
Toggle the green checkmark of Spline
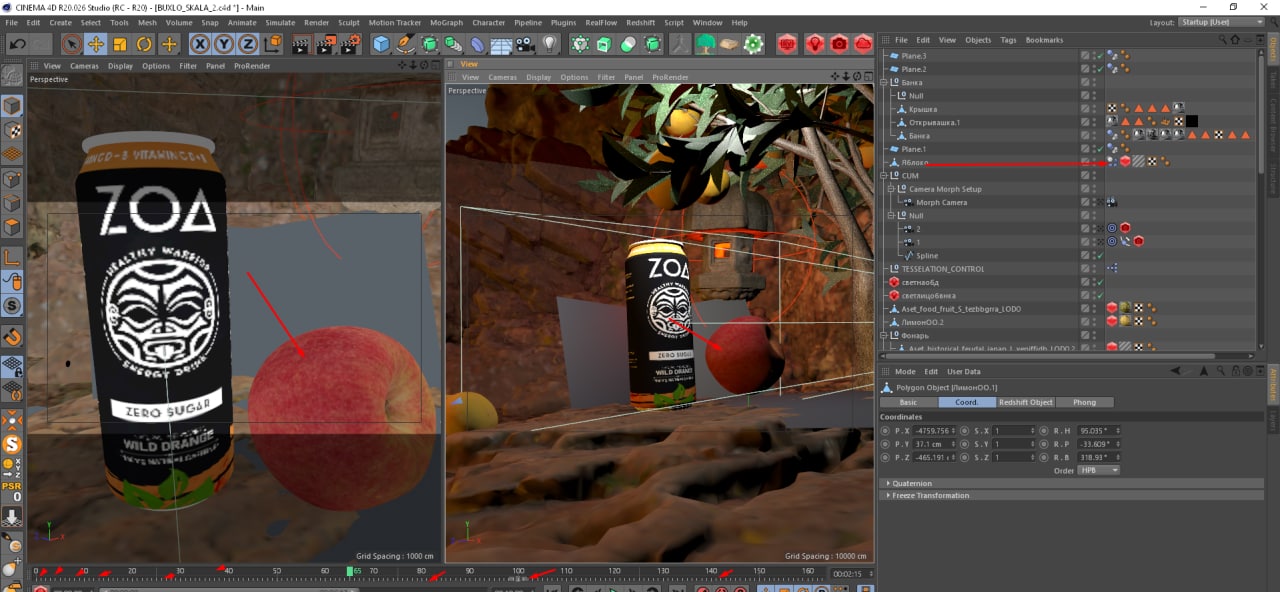pyautogui.click(x=1099, y=255)
